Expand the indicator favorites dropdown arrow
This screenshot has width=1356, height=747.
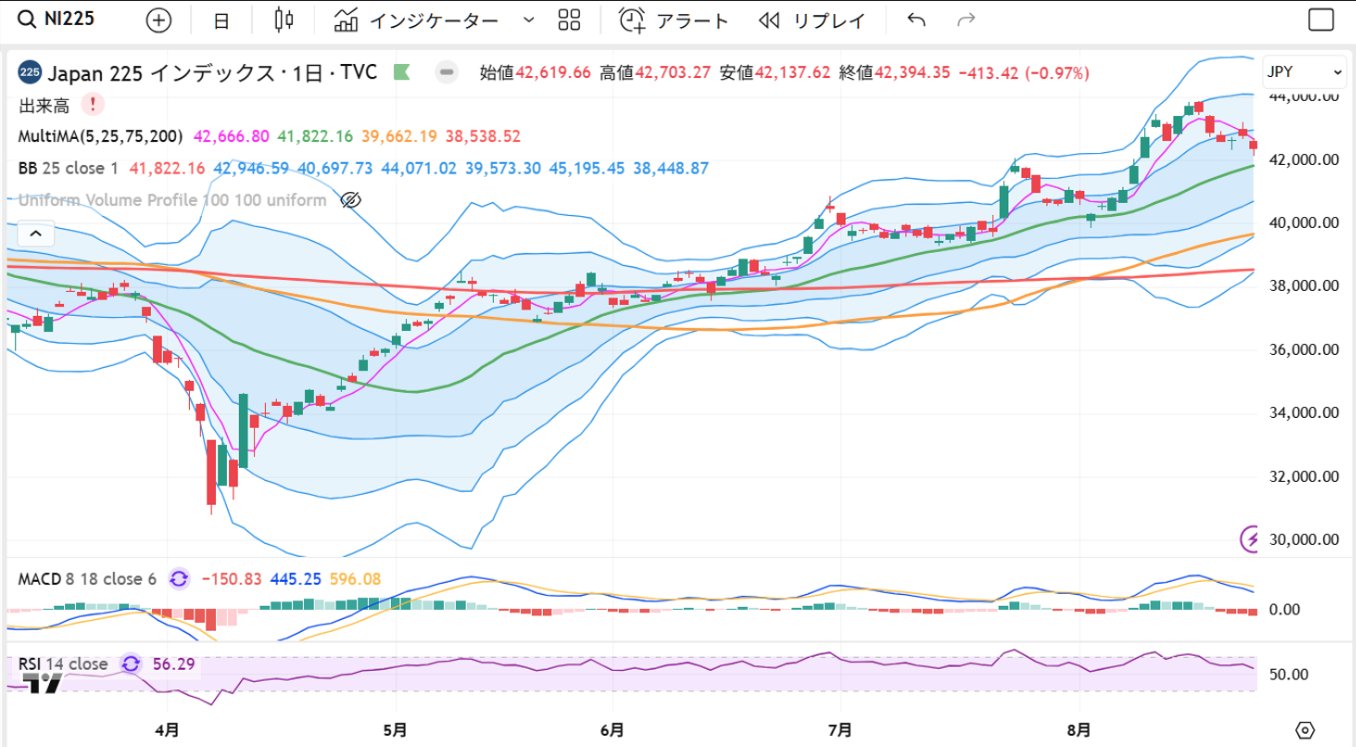pos(529,20)
